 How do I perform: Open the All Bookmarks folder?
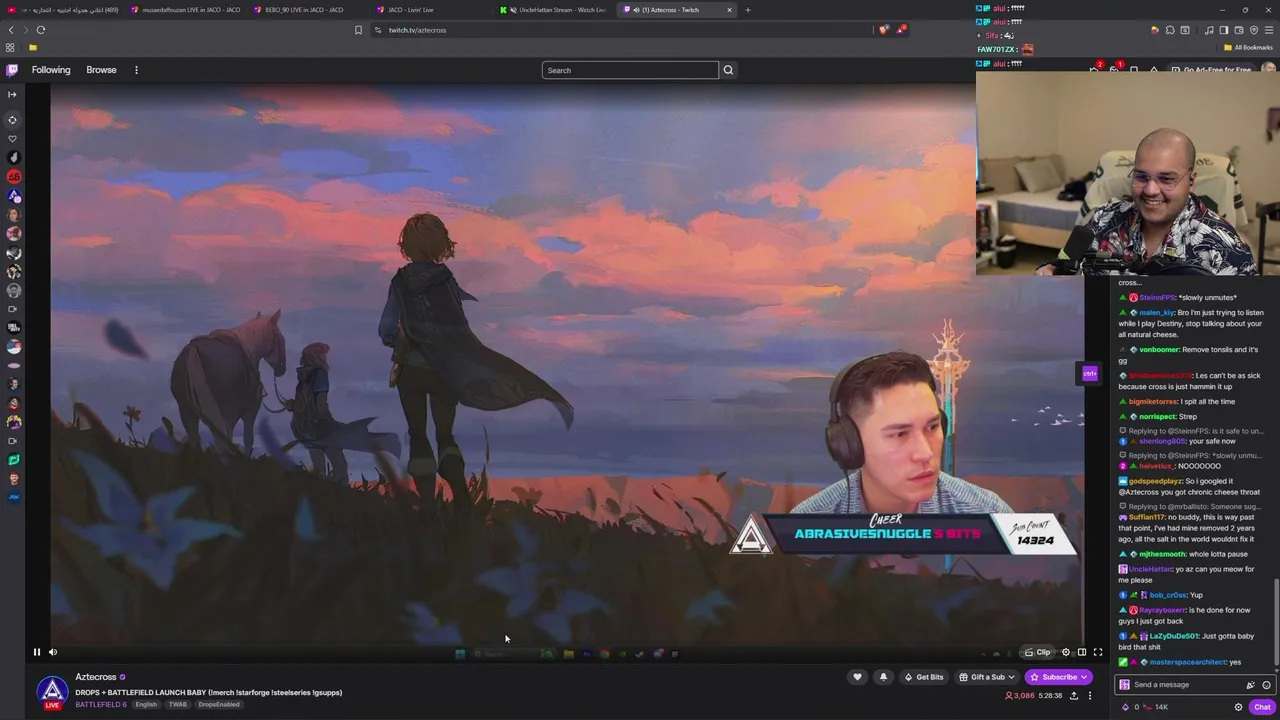click(x=1248, y=47)
